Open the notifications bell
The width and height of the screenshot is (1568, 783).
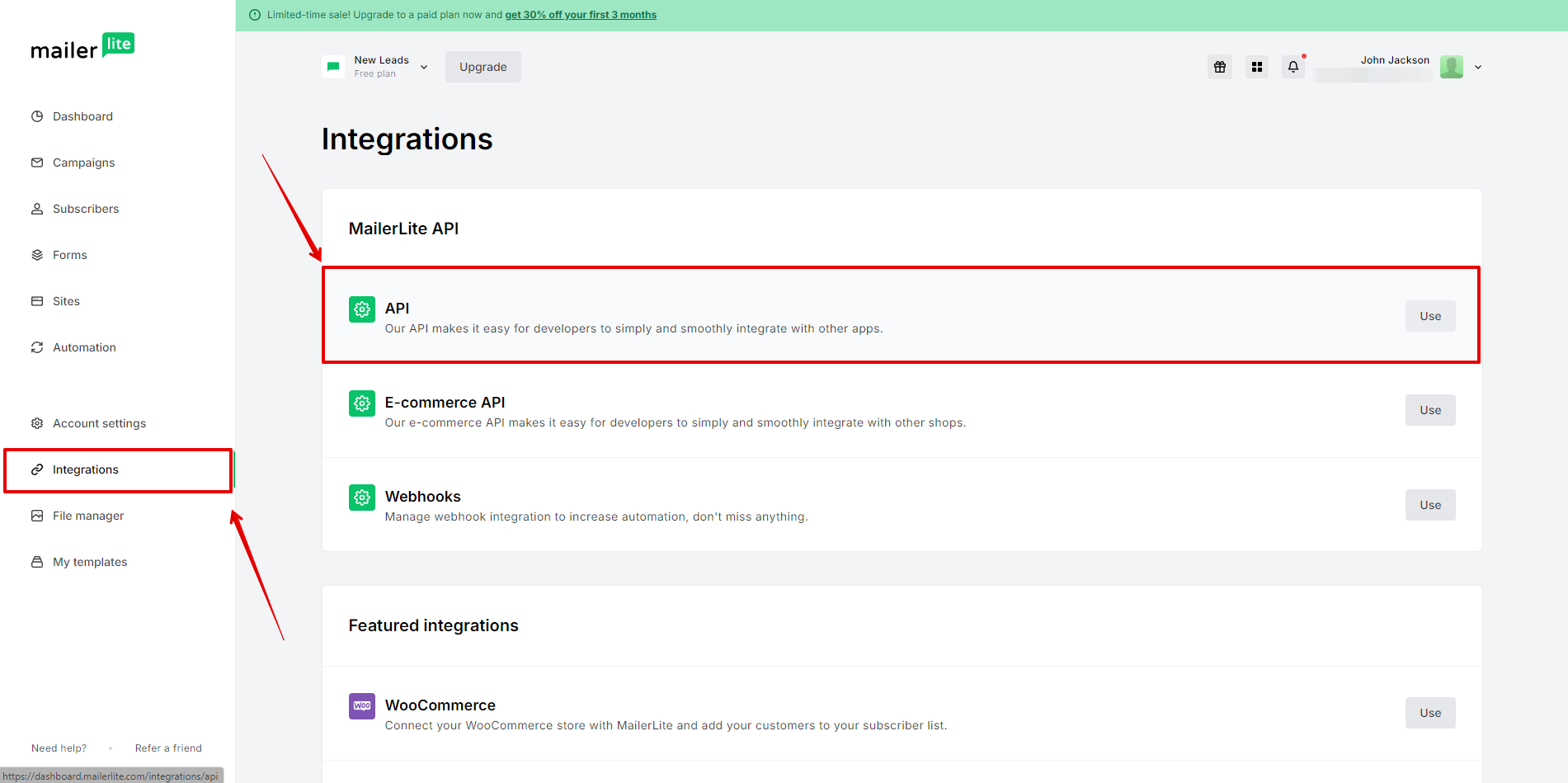1293,67
